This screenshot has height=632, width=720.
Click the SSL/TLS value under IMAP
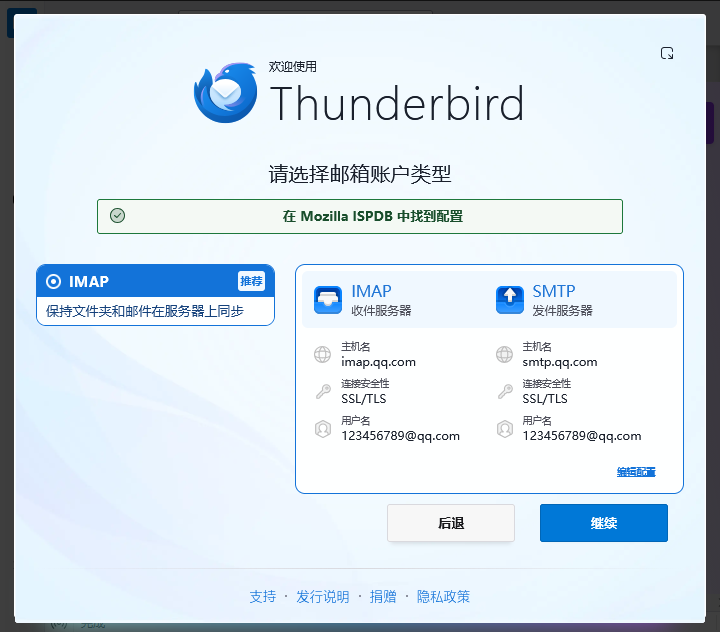pos(364,399)
